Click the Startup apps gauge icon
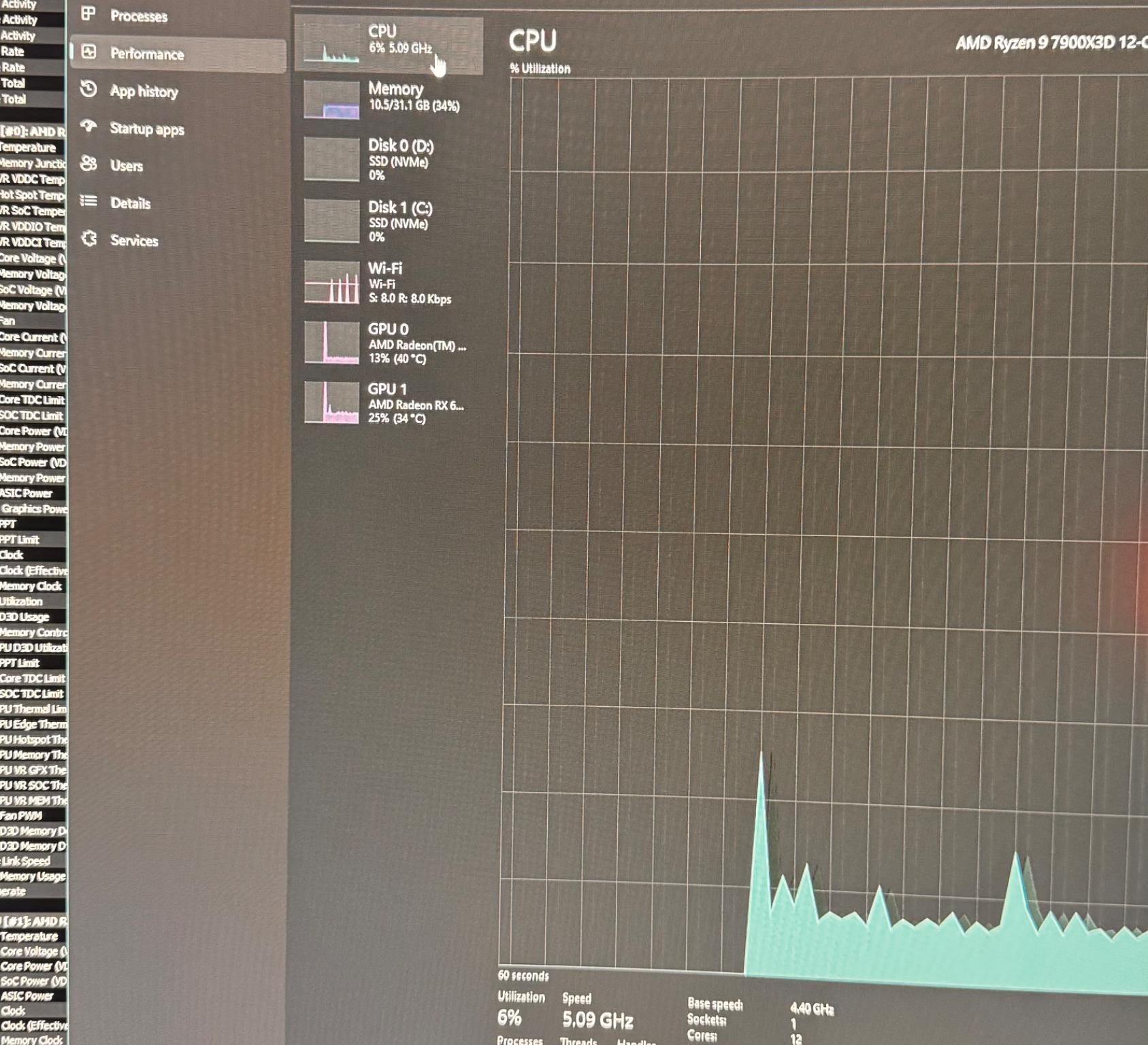This screenshot has height=1045, width=1148. [x=89, y=127]
